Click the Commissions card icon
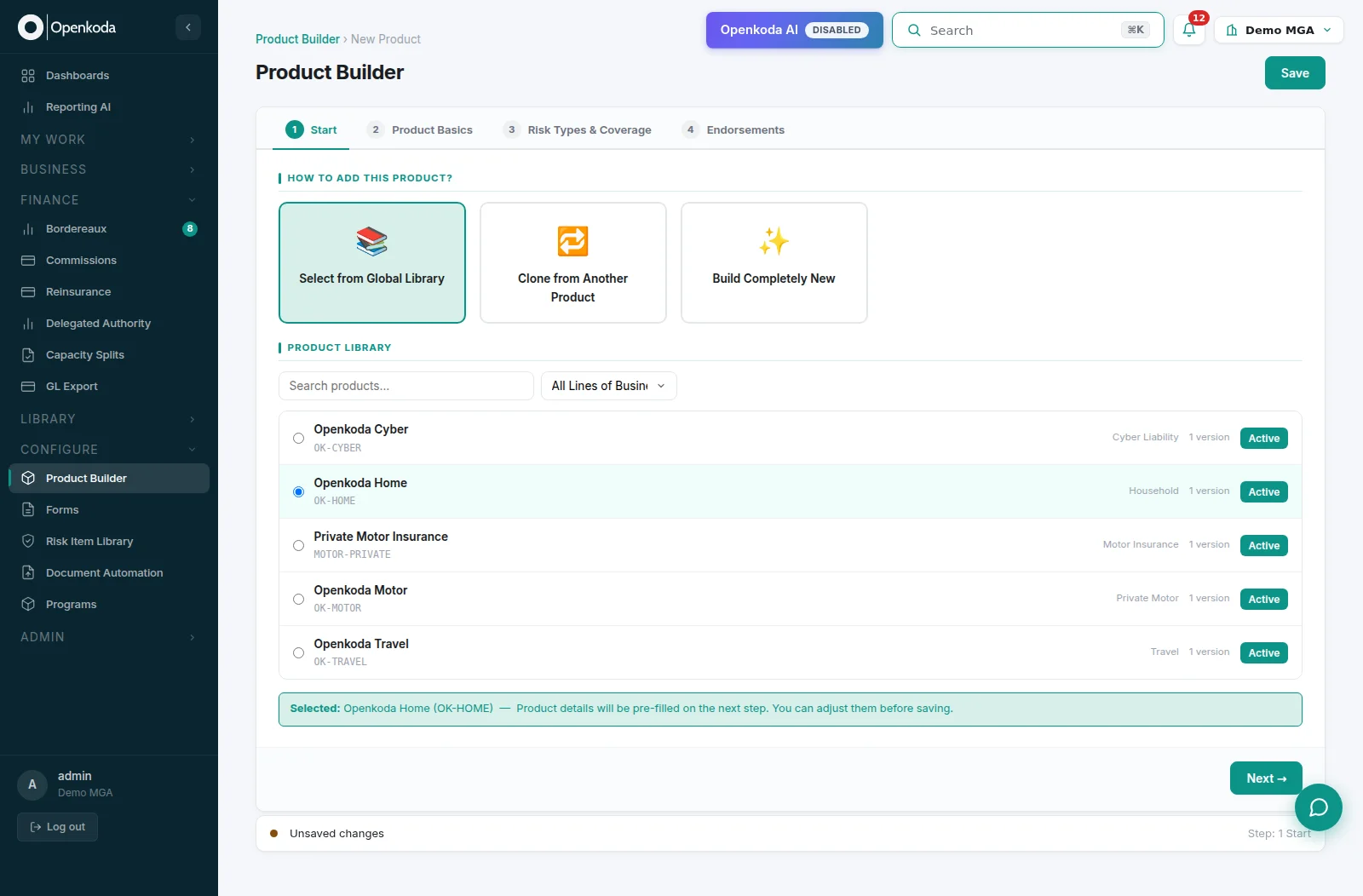Screen dimensions: 1363x896 pyautogui.click(x=28, y=261)
